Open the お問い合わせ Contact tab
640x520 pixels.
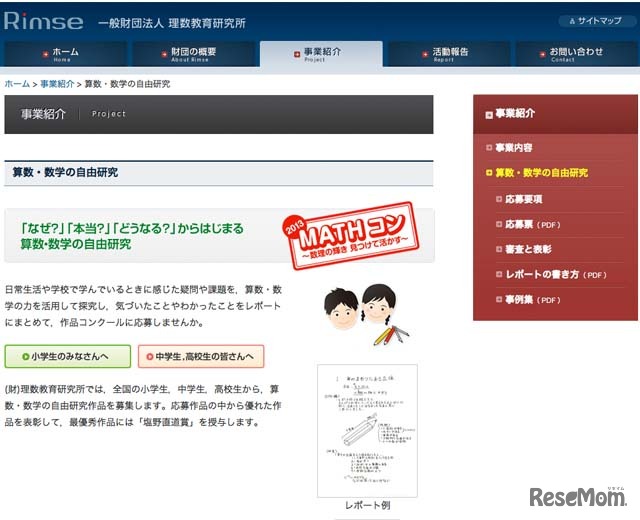point(577,54)
